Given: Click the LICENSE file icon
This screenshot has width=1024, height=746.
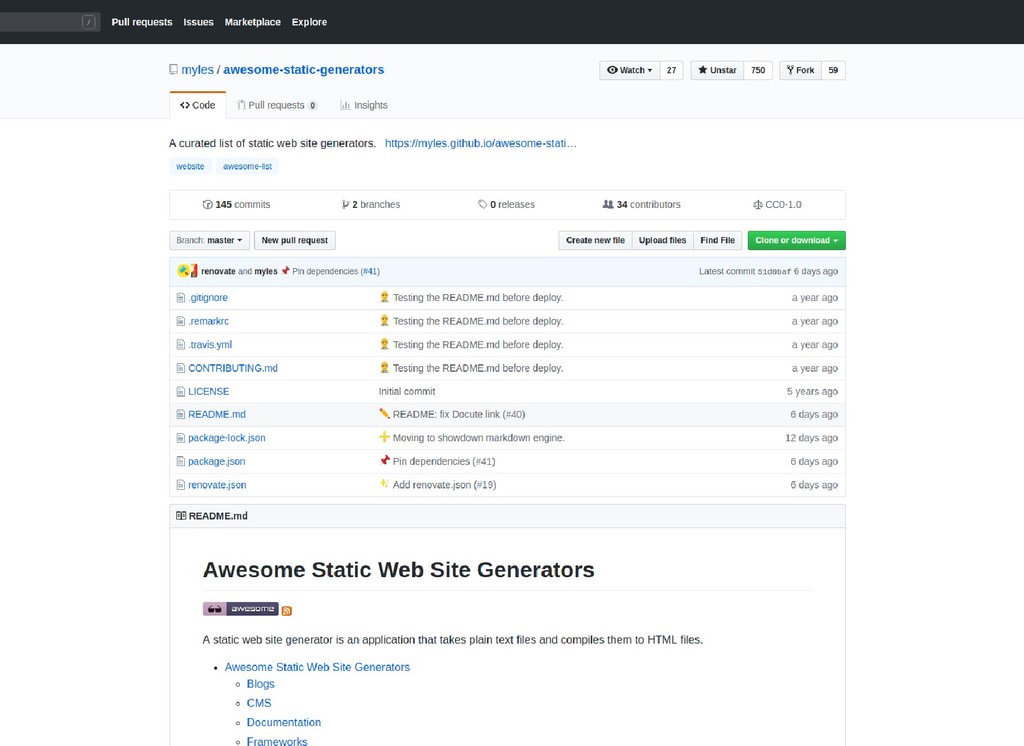Looking at the screenshot, I should (x=181, y=392).
